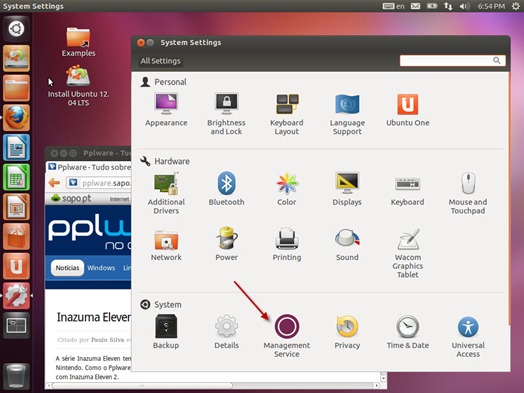Open Time & Date settings
524x393 pixels.
(408, 332)
